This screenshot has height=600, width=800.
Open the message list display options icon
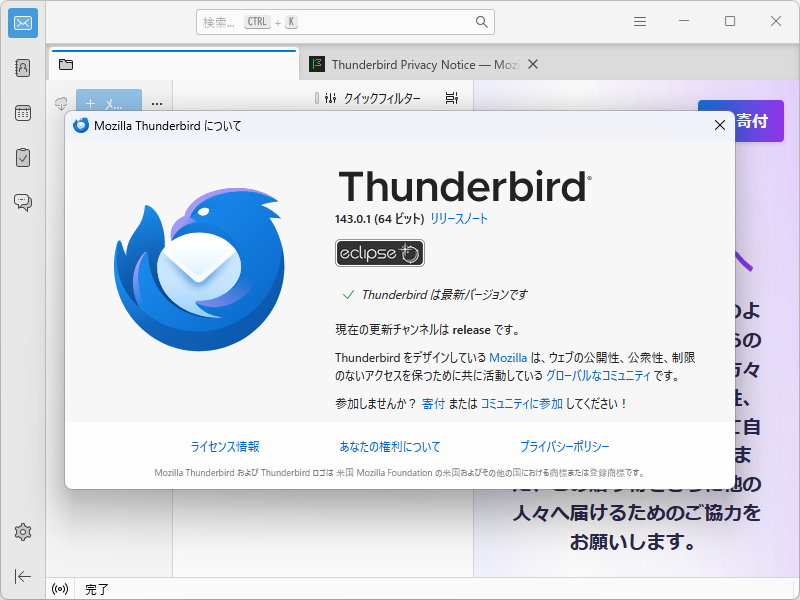451,97
